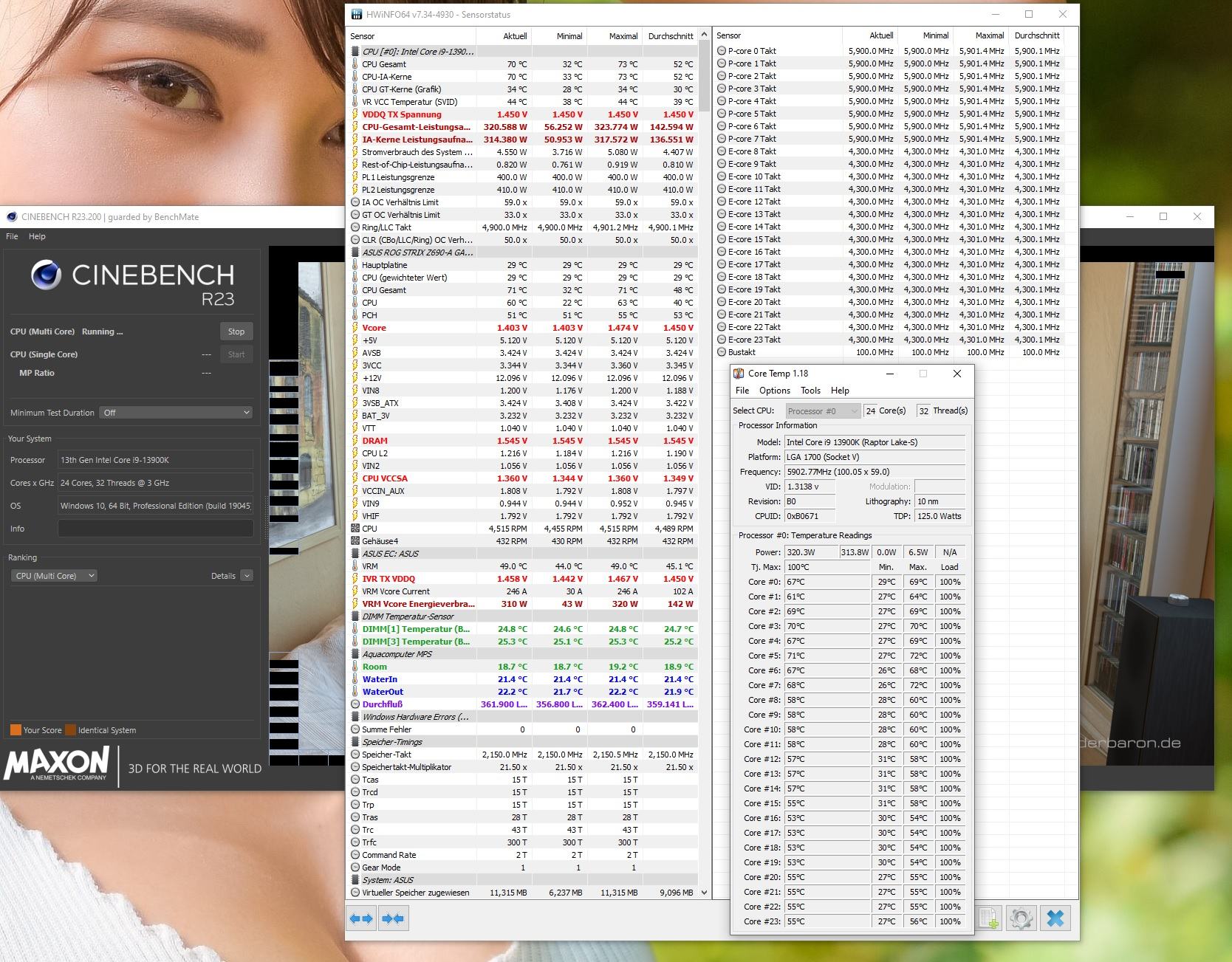Click clock icon beside P-core 0 Takt
The image size is (1232, 962).
(x=722, y=51)
